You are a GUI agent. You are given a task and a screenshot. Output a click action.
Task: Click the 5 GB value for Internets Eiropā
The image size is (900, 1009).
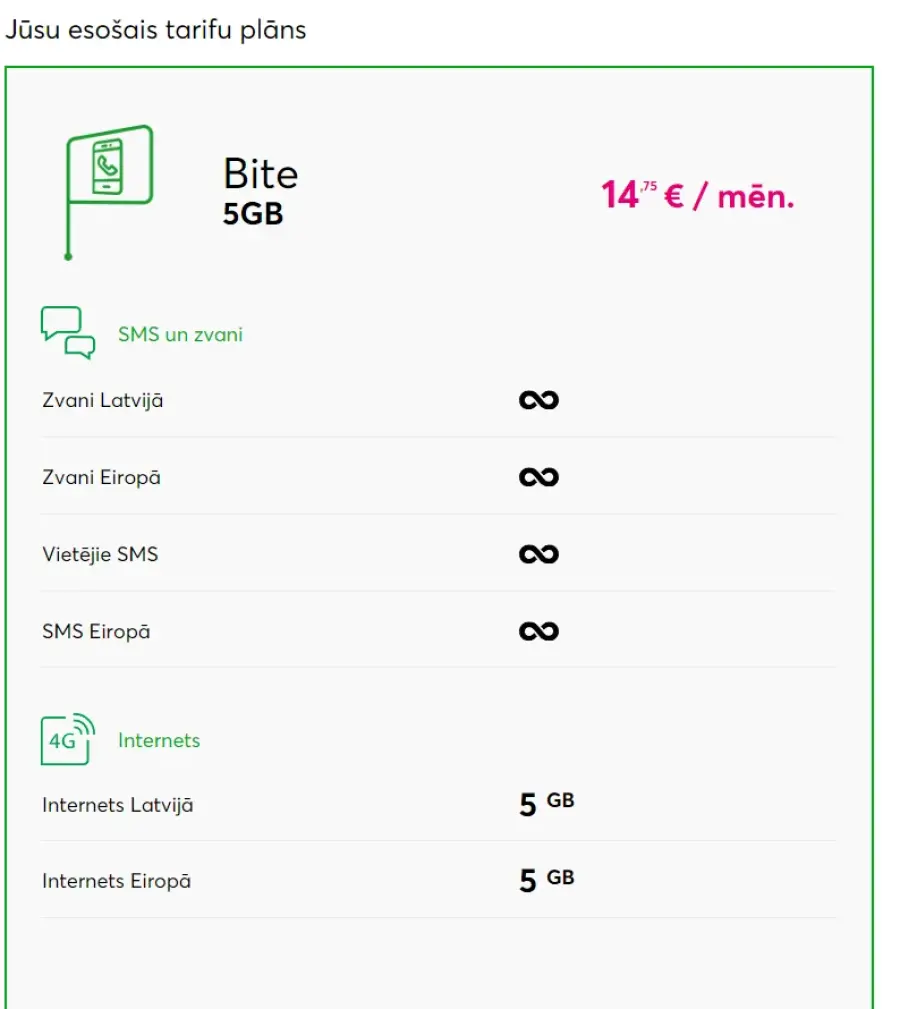[547, 880]
